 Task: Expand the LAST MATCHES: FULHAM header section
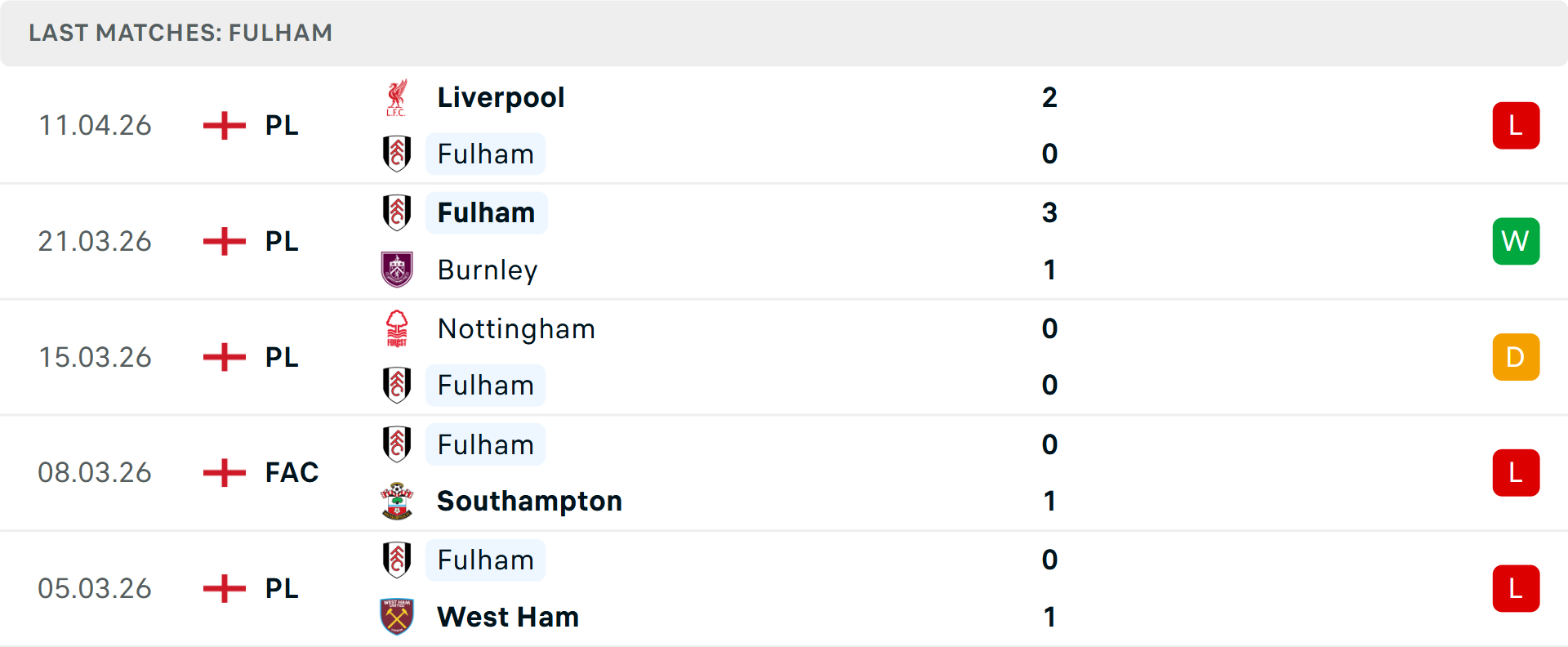click(x=181, y=33)
